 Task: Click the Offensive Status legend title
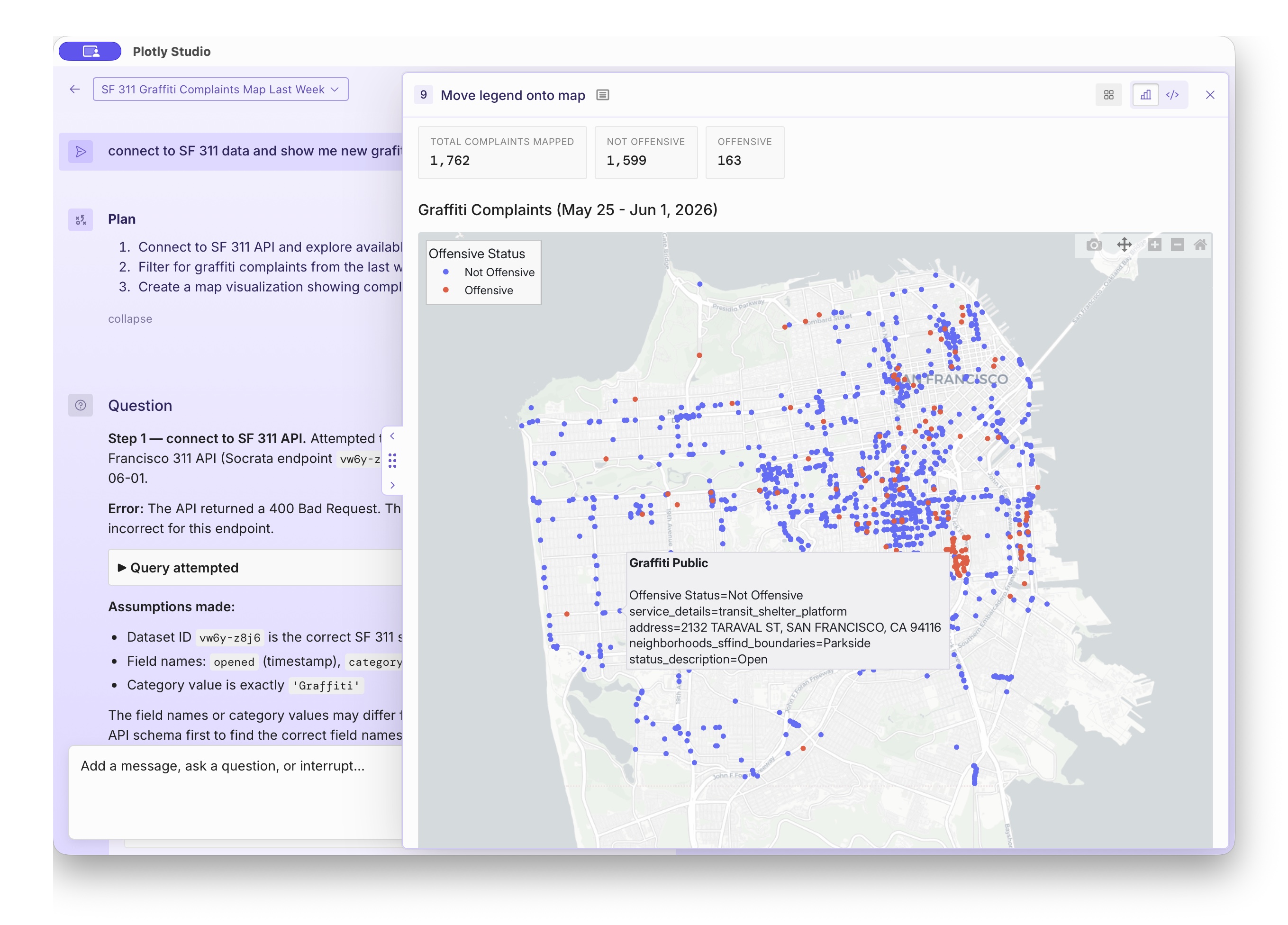coord(476,254)
